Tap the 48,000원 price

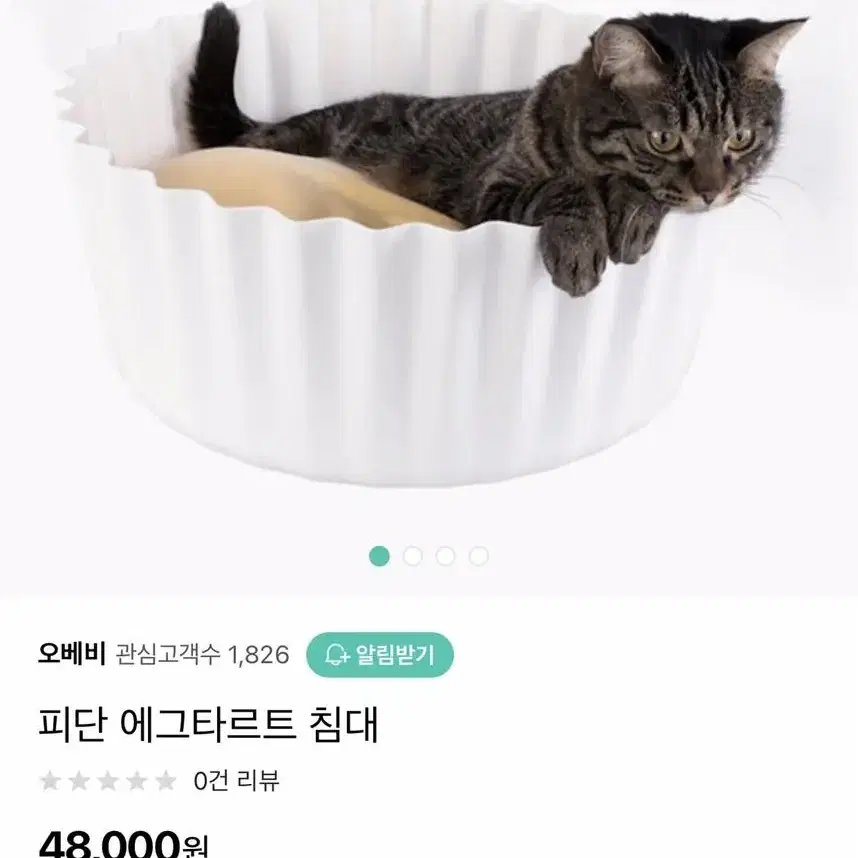click(x=123, y=843)
